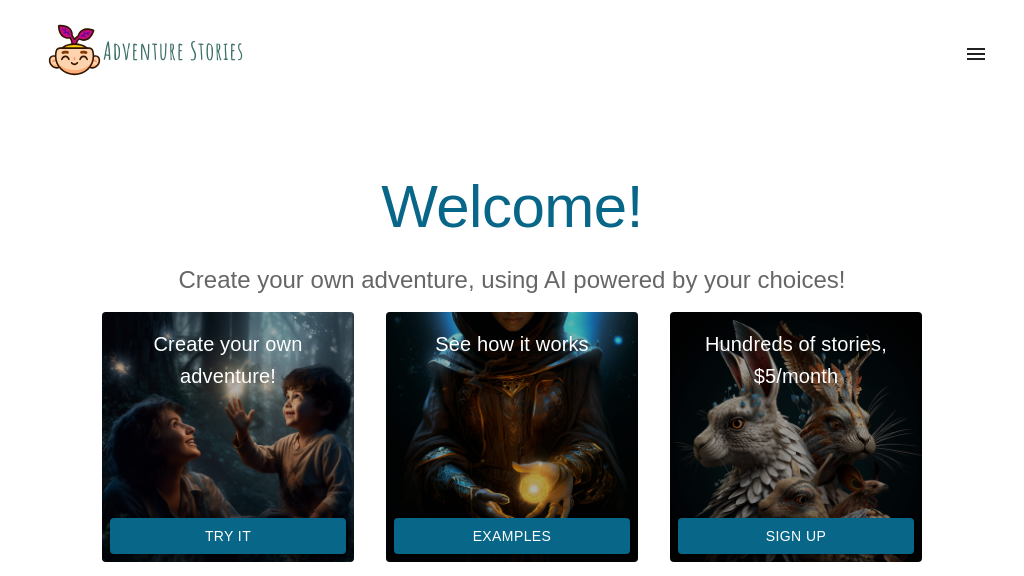Go home via Adventure Stories logo text
The height and width of the screenshot is (576, 1024).
click(173, 52)
